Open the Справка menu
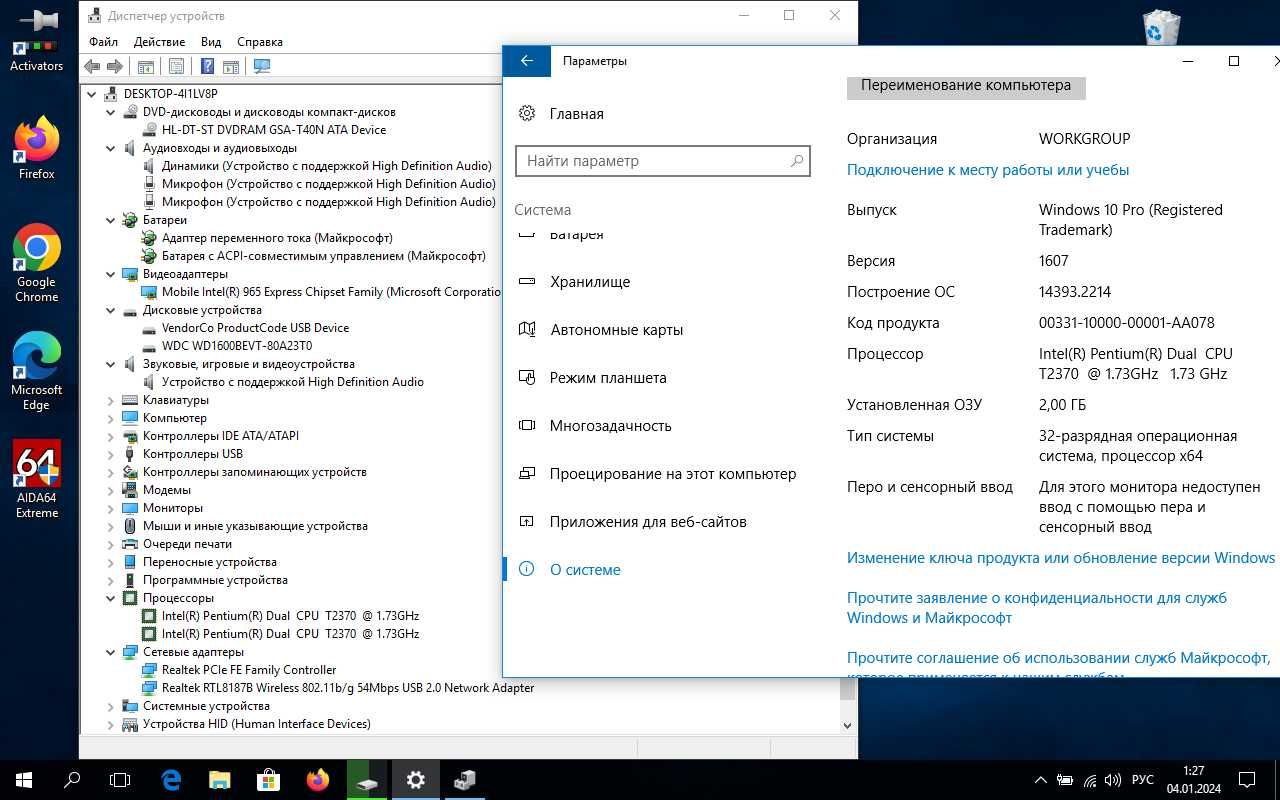Viewport: 1280px width, 800px height. tap(260, 42)
